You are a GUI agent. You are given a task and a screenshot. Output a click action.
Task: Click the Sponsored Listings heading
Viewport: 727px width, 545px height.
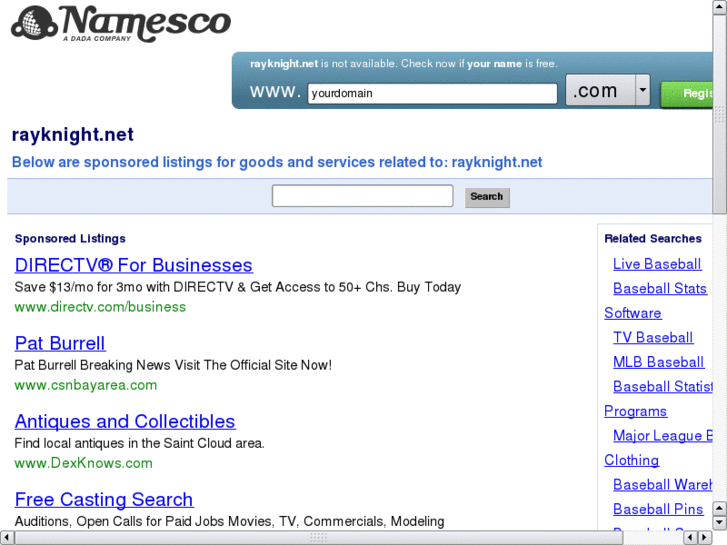click(70, 238)
